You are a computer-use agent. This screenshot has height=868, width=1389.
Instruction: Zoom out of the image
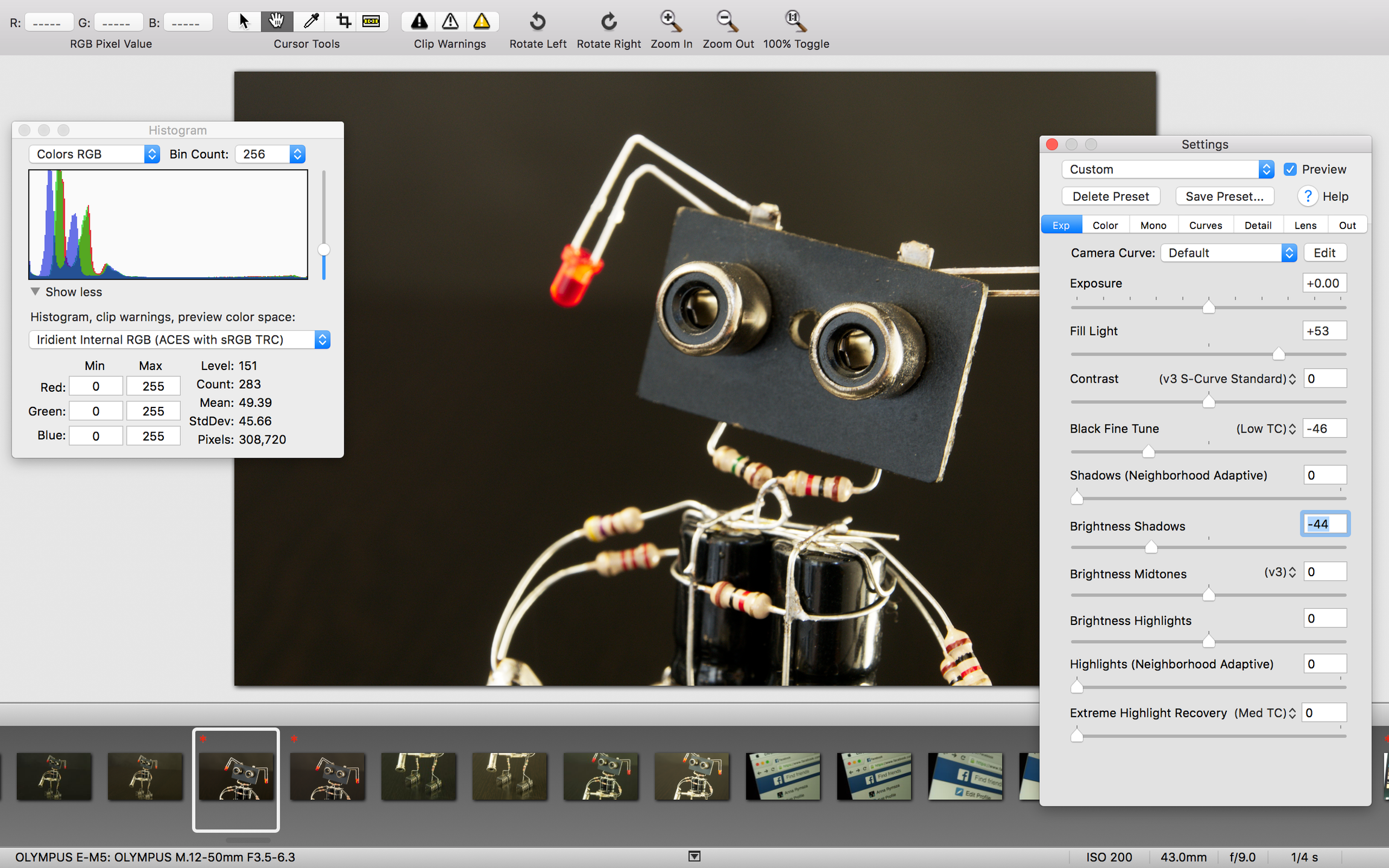[728, 22]
